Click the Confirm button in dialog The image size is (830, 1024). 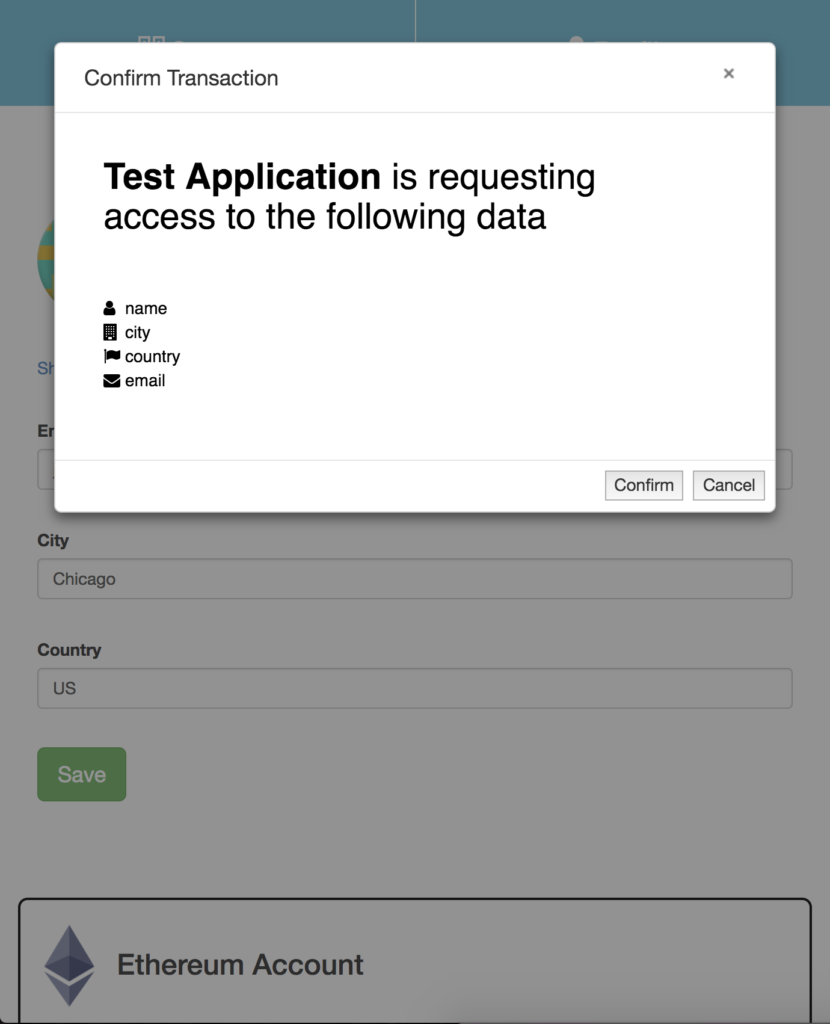point(643,485)
